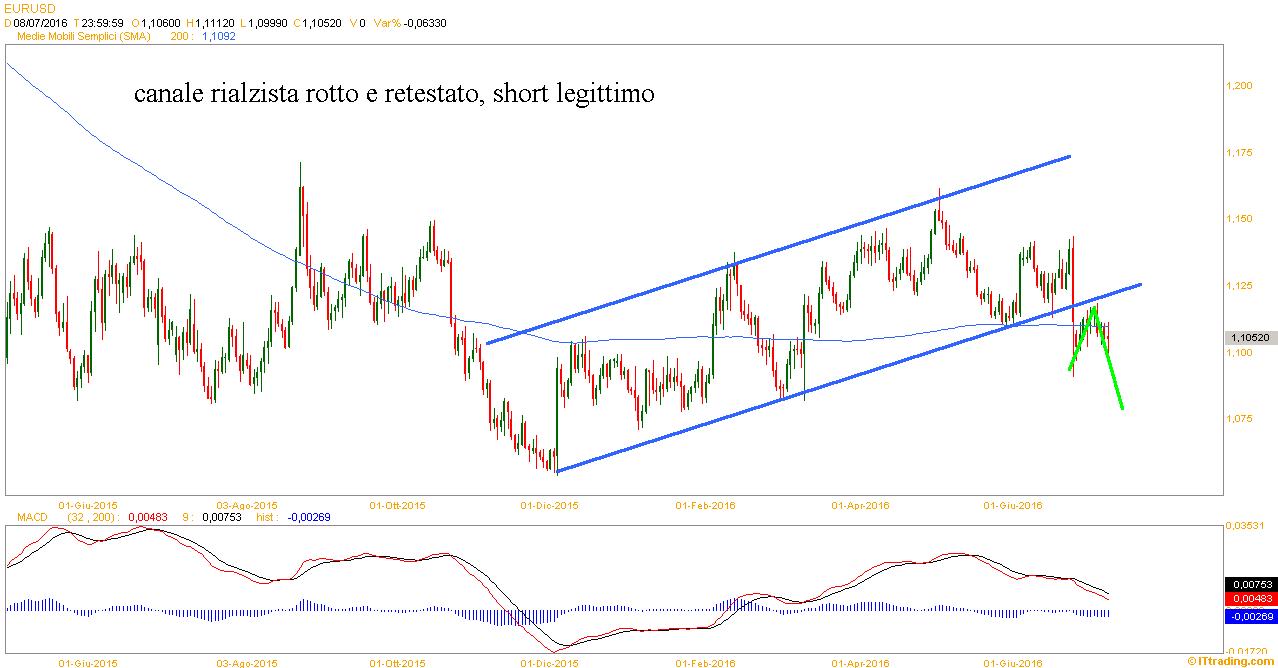Click the current price tag 1,10520
The image size is (1278, 668).
[1251, 338]
